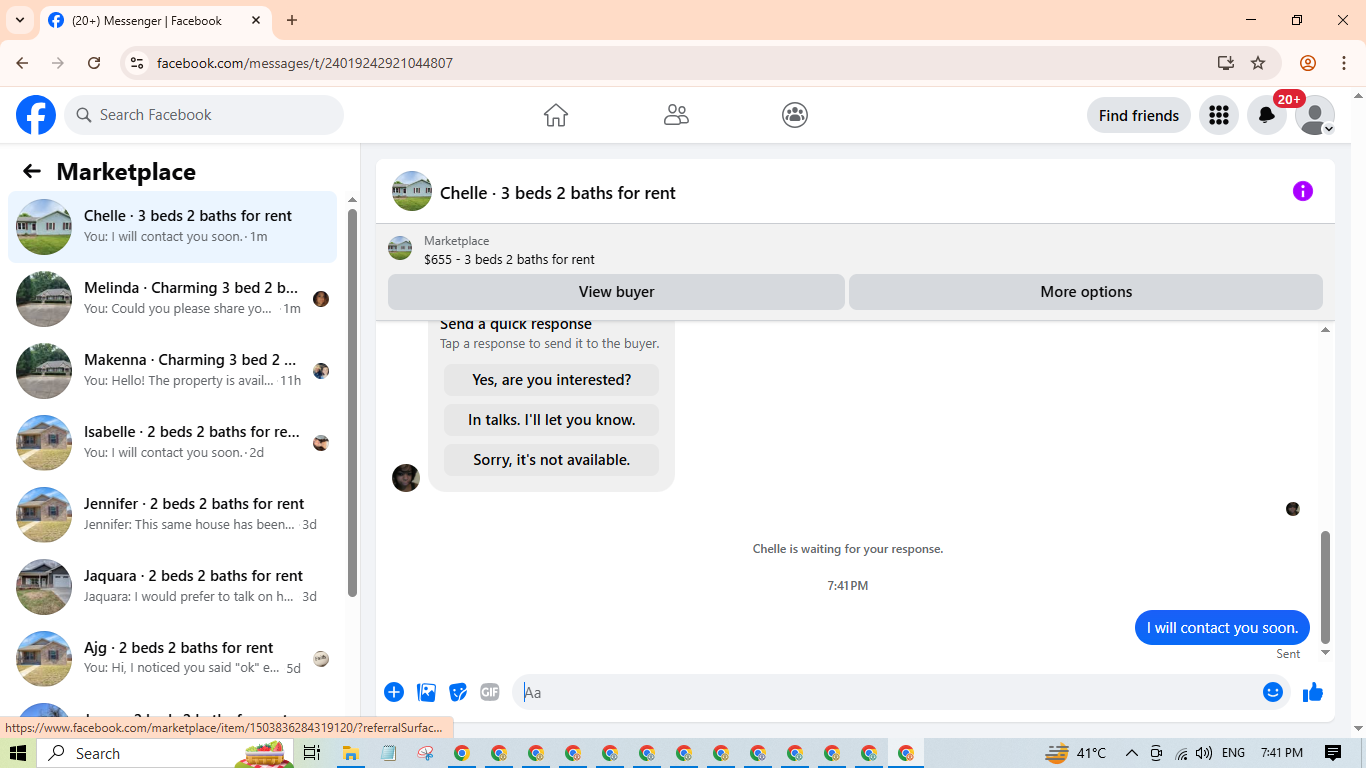
Task: Click the chat scrollbar thumb
Action: tap(1326, 587)
